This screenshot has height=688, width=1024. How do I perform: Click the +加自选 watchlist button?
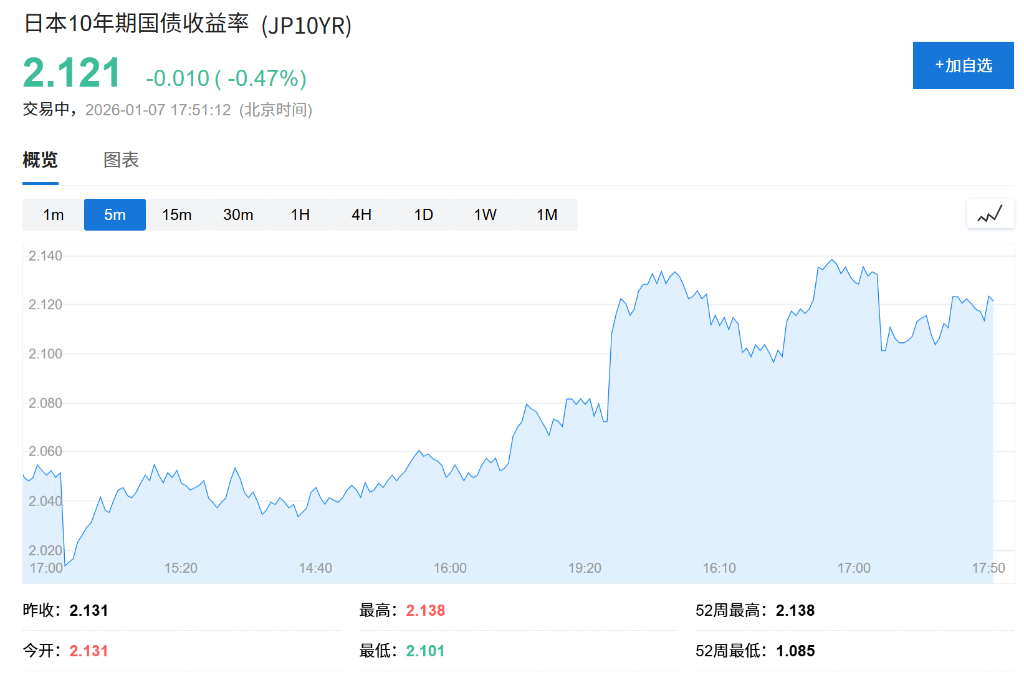(962, 65)
